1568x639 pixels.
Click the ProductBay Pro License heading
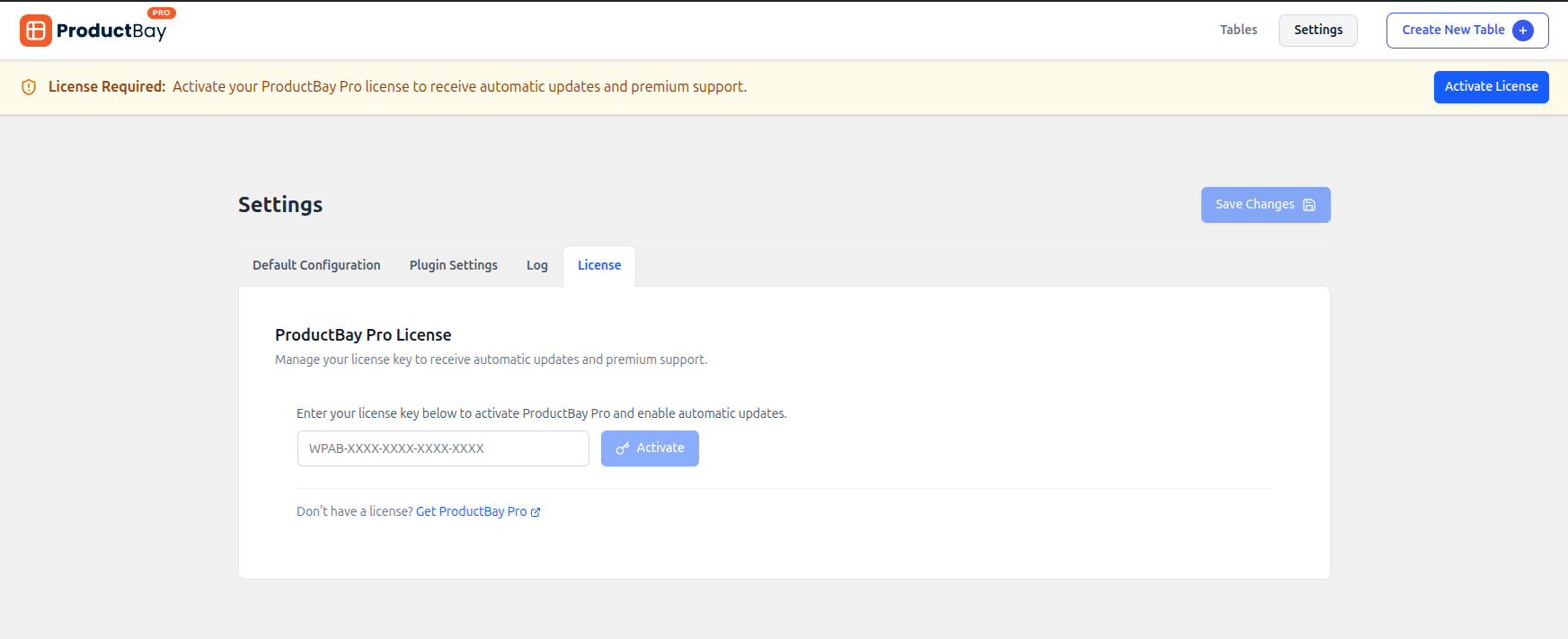(363, 335)
